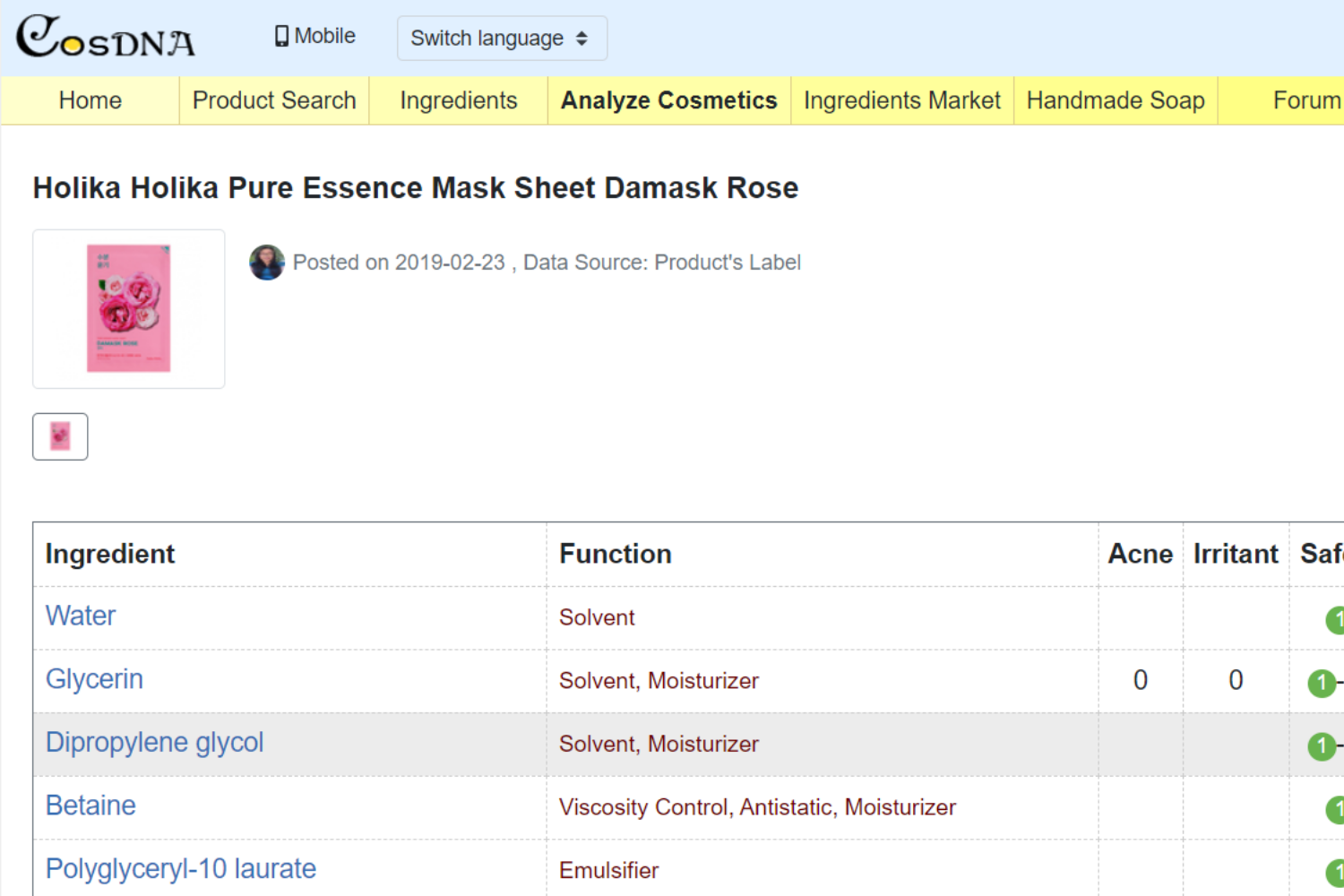This screenshot has width=1344, height=896.
Task: Open the Switch language dropdown
Action: coord(502,39)
